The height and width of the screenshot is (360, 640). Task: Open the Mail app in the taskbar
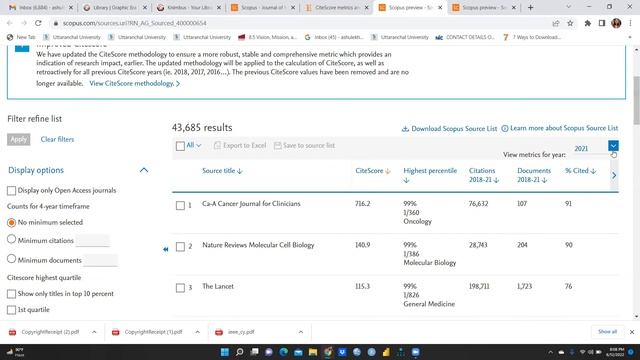tap(298, 352)
